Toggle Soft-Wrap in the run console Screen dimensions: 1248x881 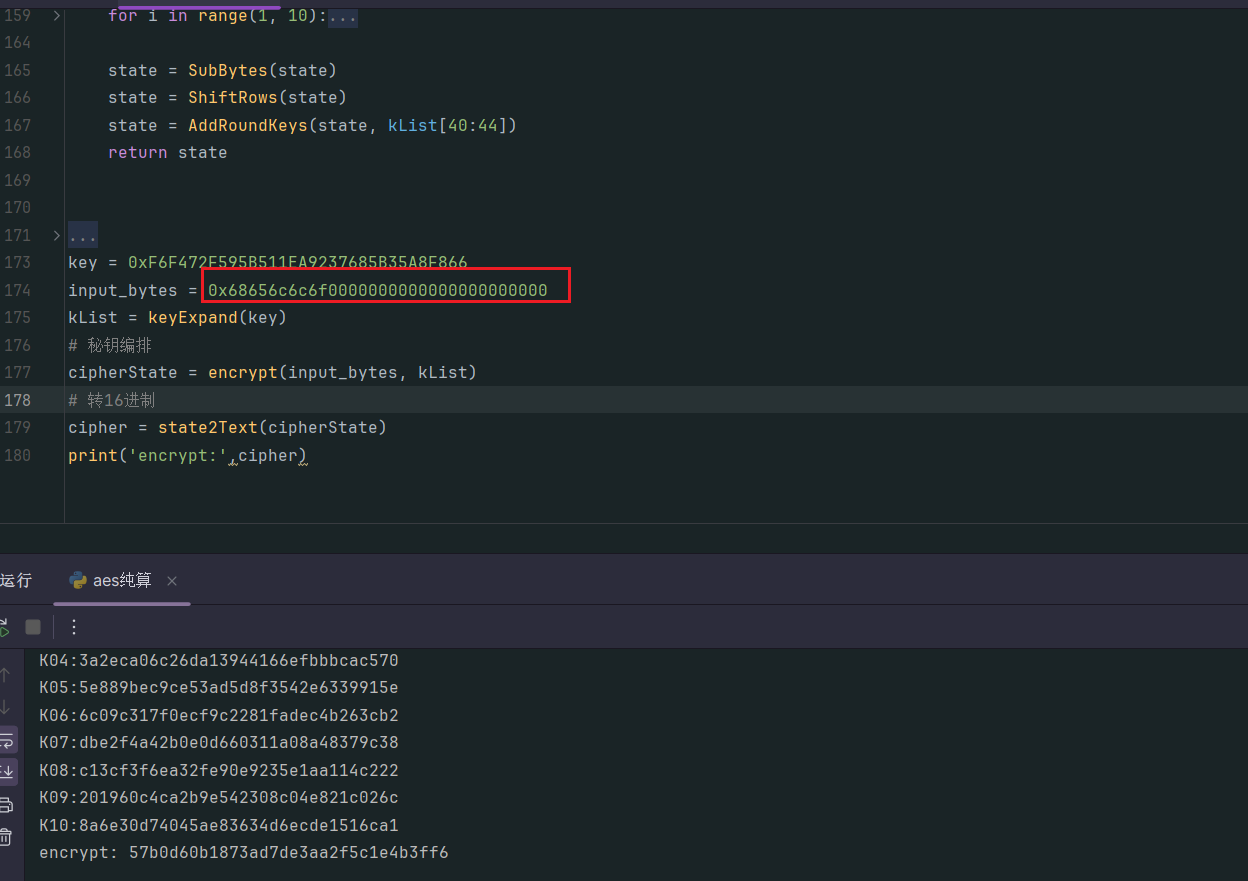pos(6,740)
